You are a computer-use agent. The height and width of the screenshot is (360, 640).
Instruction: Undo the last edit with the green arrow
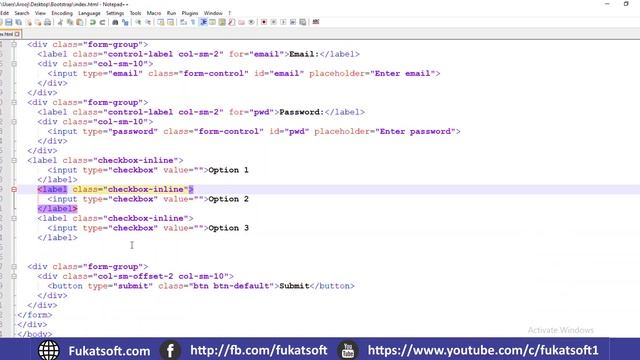click(93, 22)
